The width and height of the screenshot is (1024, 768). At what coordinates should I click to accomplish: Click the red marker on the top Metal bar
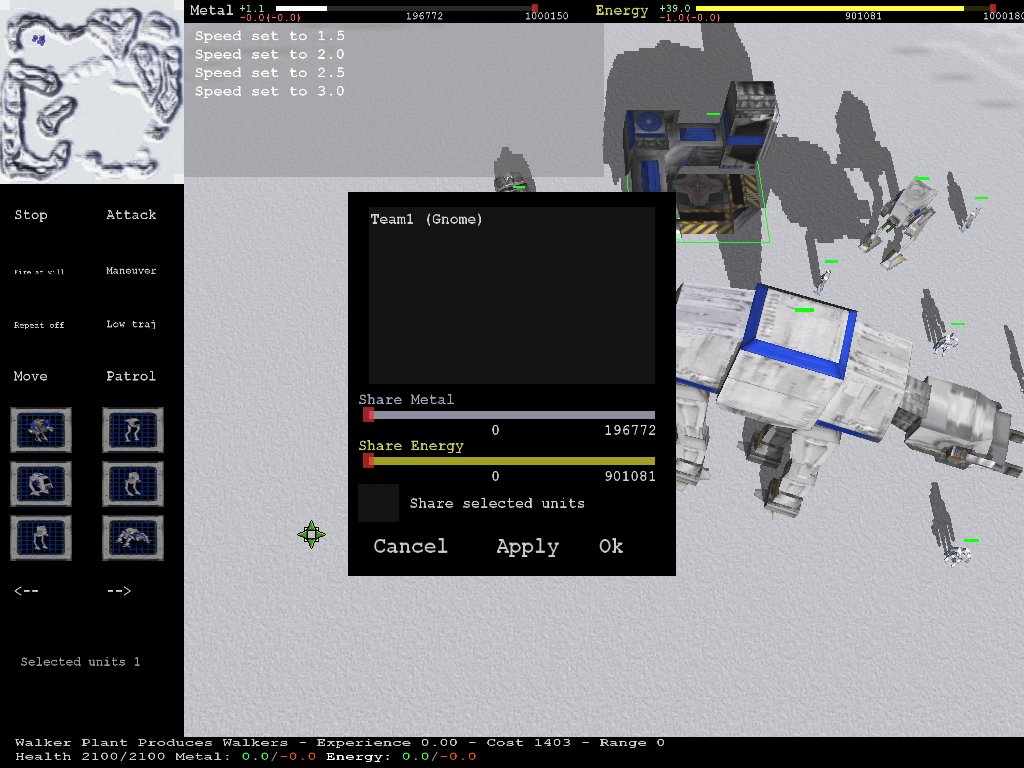click(x=535, y=8)
